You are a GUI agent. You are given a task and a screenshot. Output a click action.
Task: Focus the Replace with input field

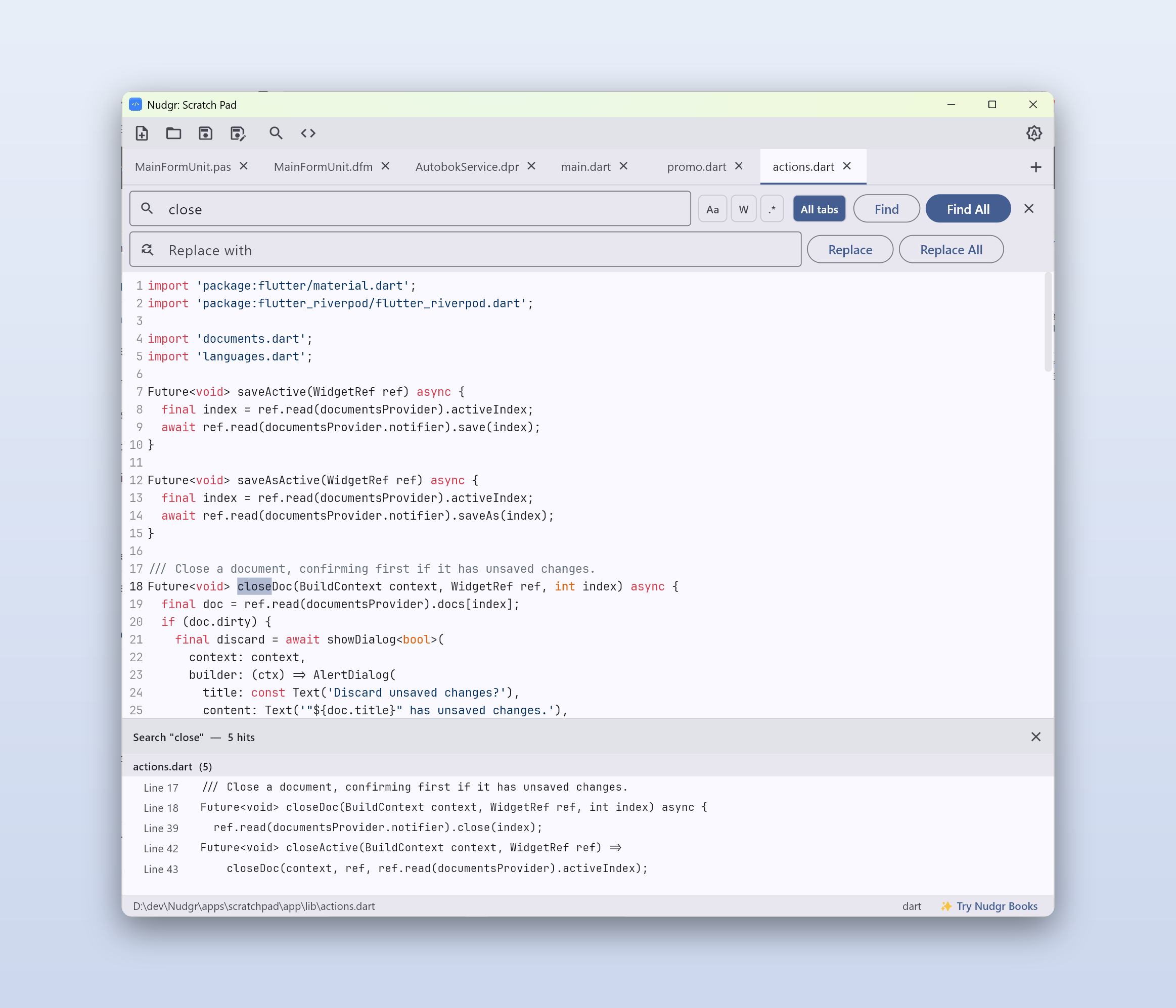466,250
